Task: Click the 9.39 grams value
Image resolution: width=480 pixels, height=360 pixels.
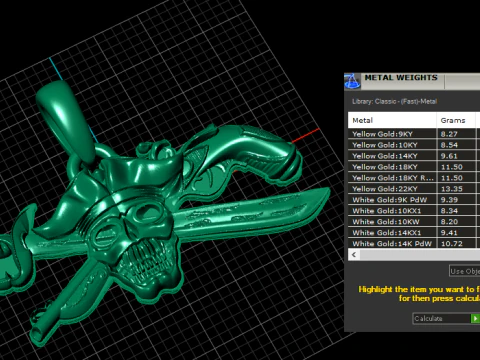Action: [449, 200]
